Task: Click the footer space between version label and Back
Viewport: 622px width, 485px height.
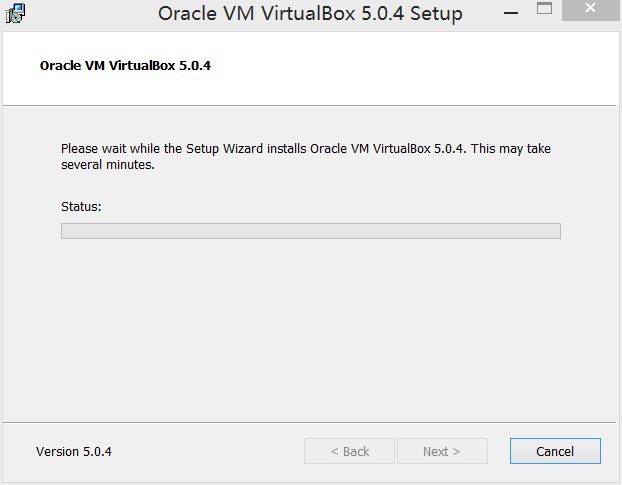Action: [205, 451]
